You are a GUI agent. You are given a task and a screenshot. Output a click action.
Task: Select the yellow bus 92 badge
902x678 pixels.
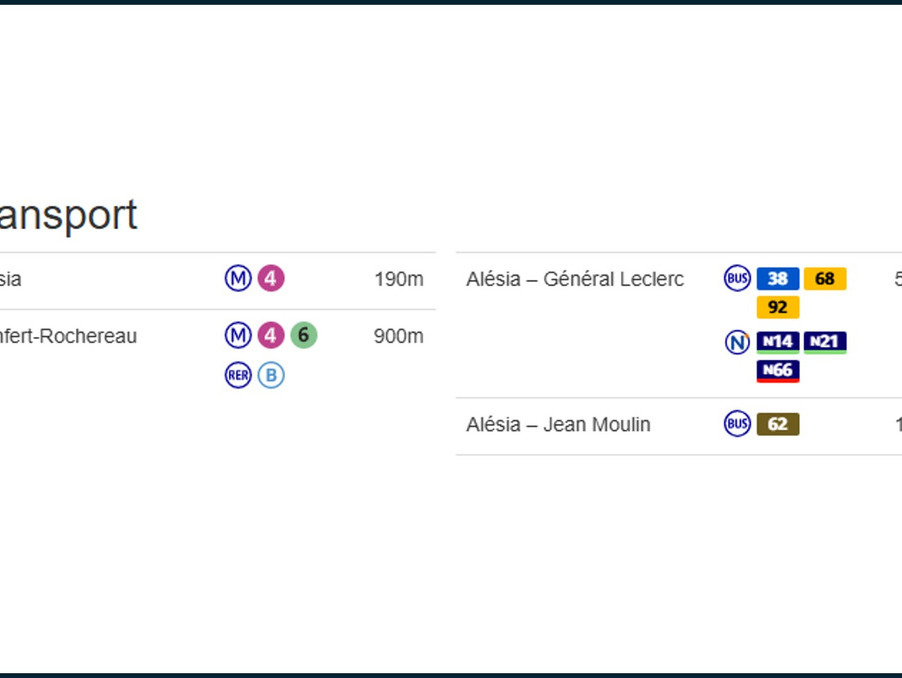[778, 307]
